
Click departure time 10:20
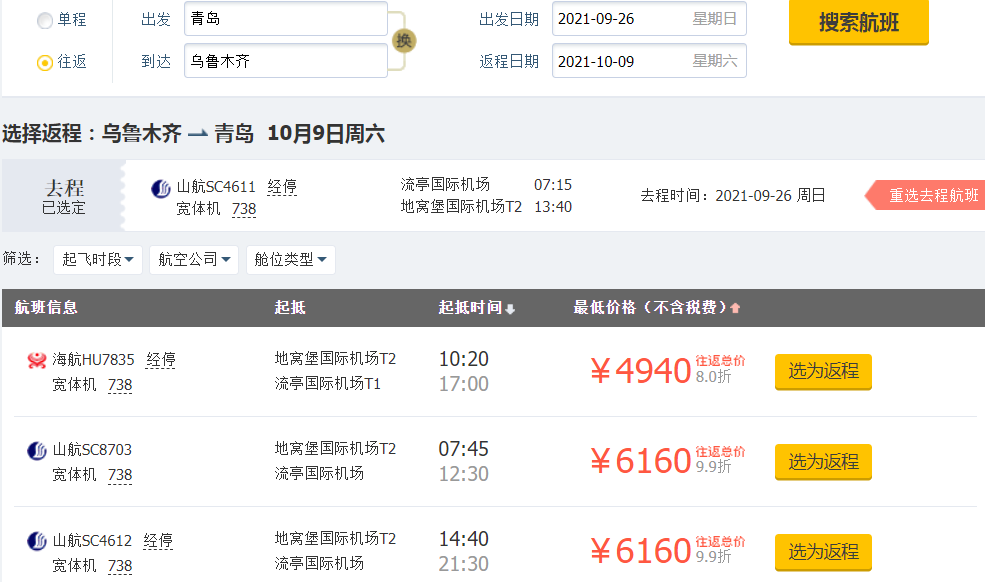coord(464,359)
